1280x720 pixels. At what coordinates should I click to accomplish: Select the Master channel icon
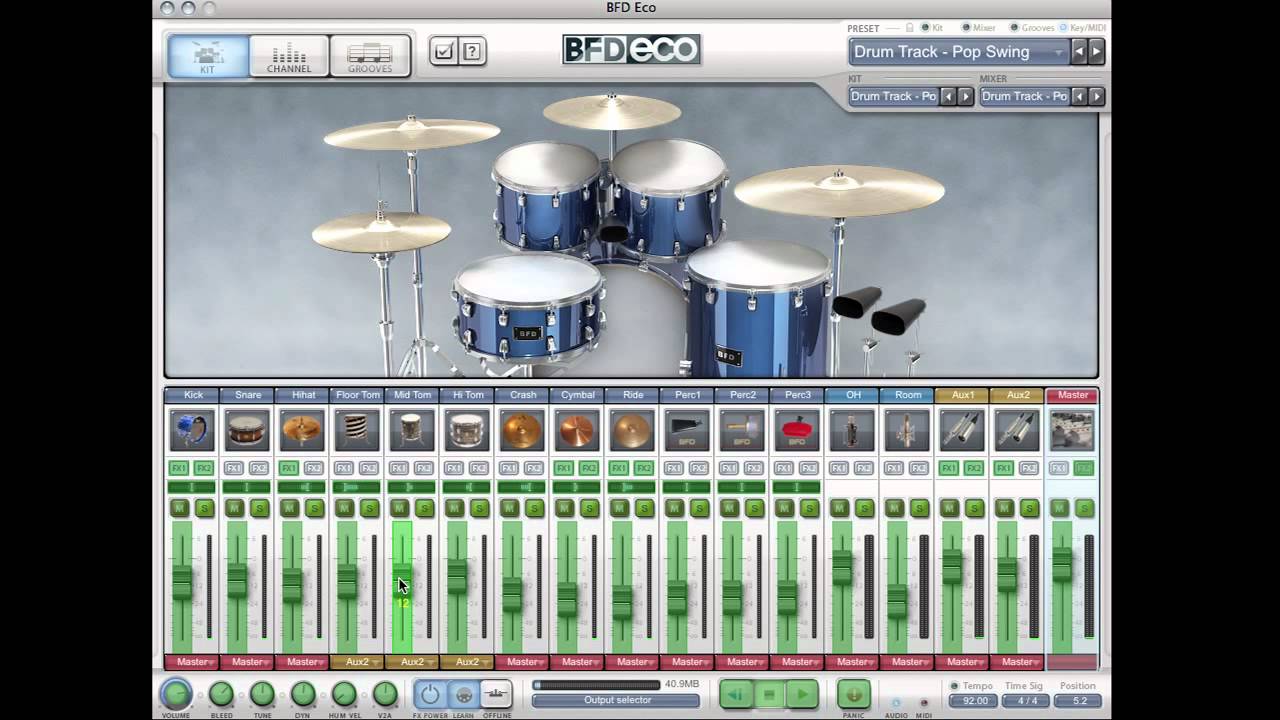[1072, 430]
